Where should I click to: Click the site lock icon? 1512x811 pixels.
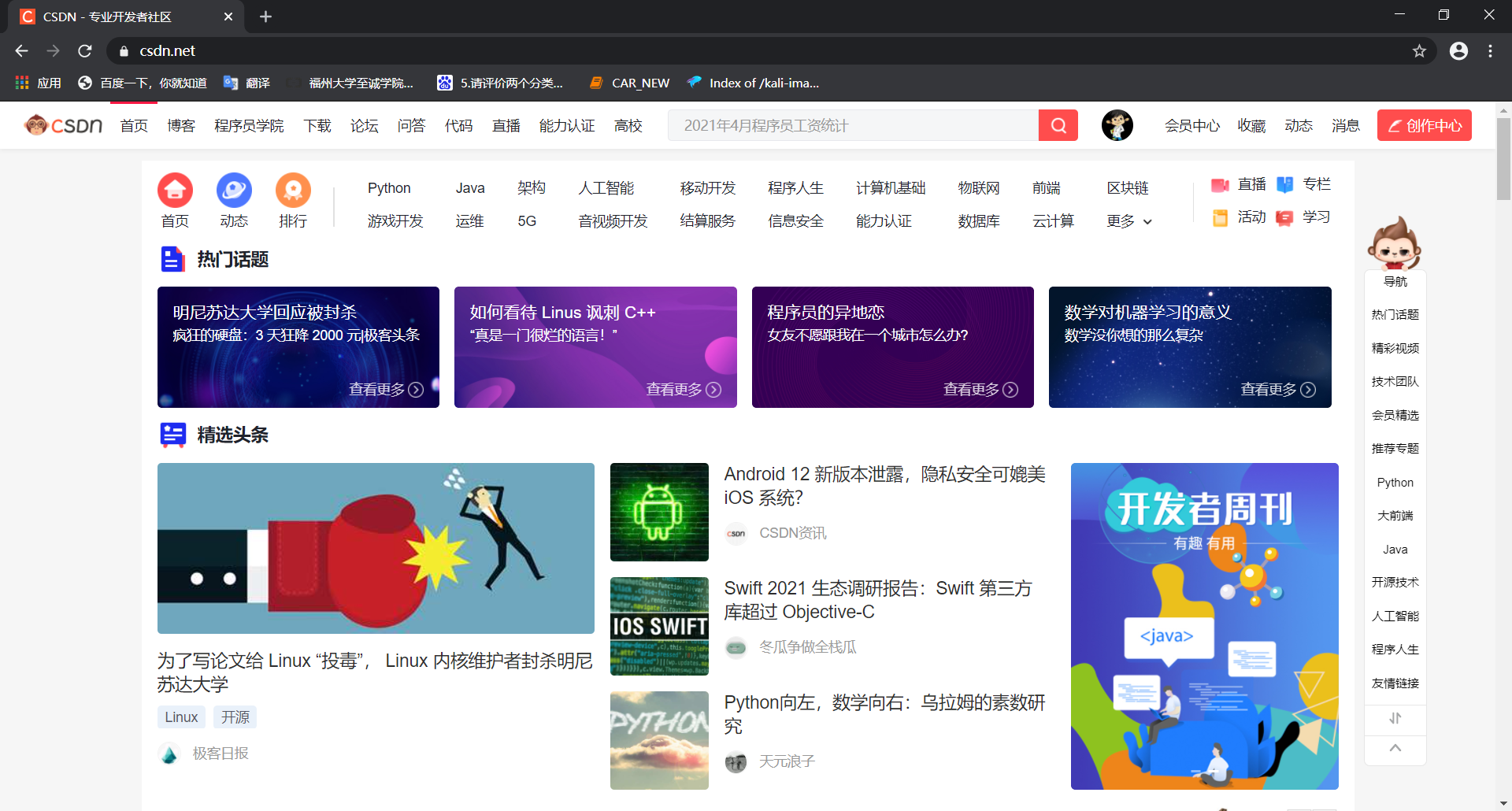point(124,51)
